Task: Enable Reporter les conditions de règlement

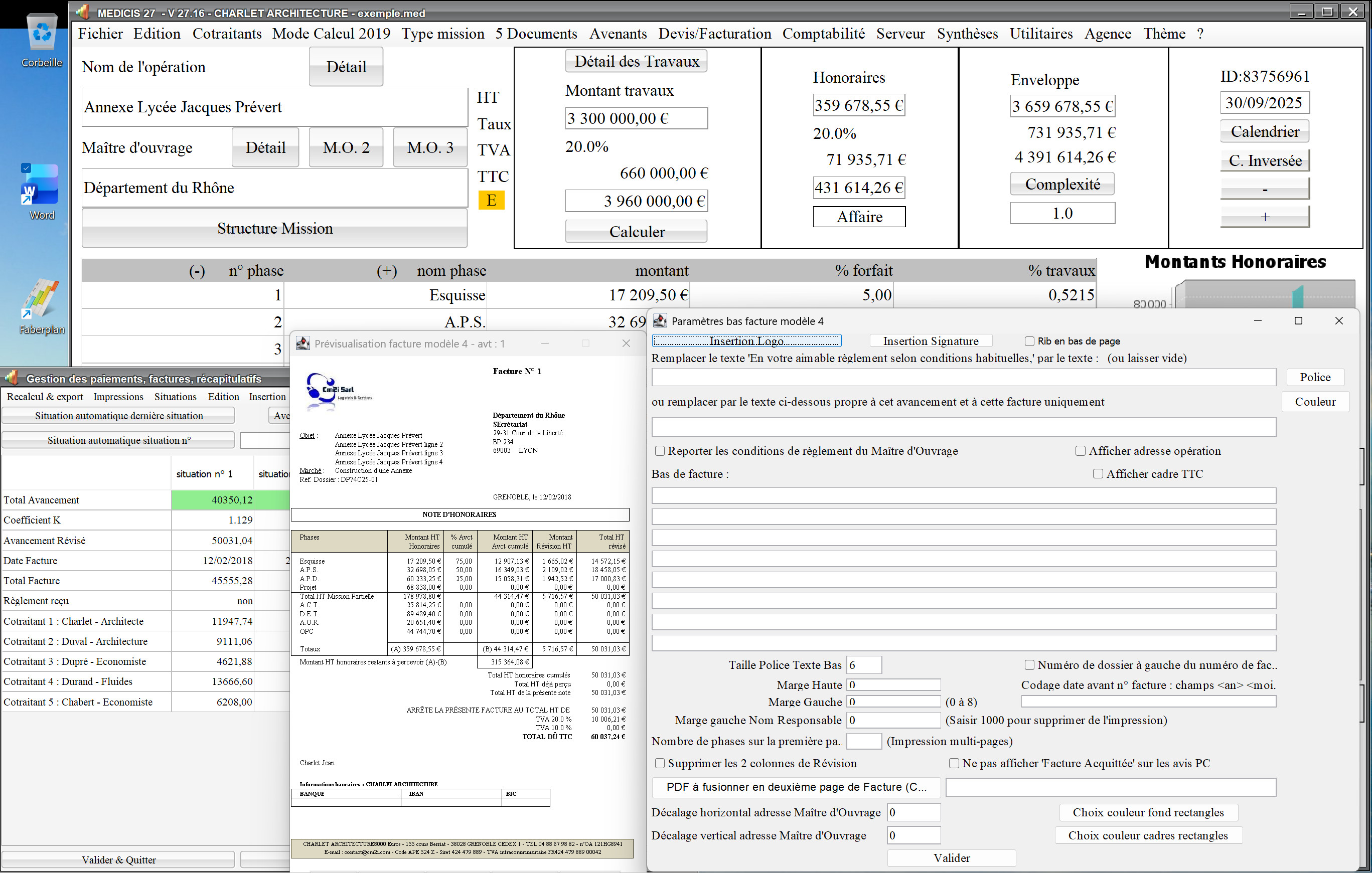Action: click(660, 451)
